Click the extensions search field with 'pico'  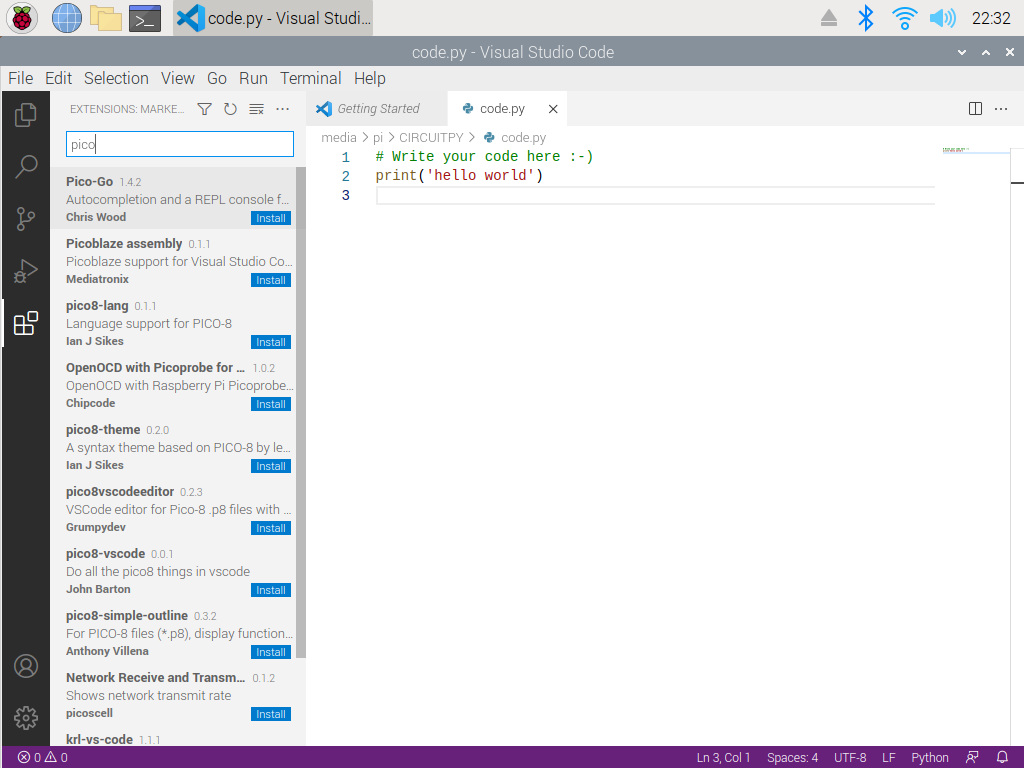[x=180, y=144]
